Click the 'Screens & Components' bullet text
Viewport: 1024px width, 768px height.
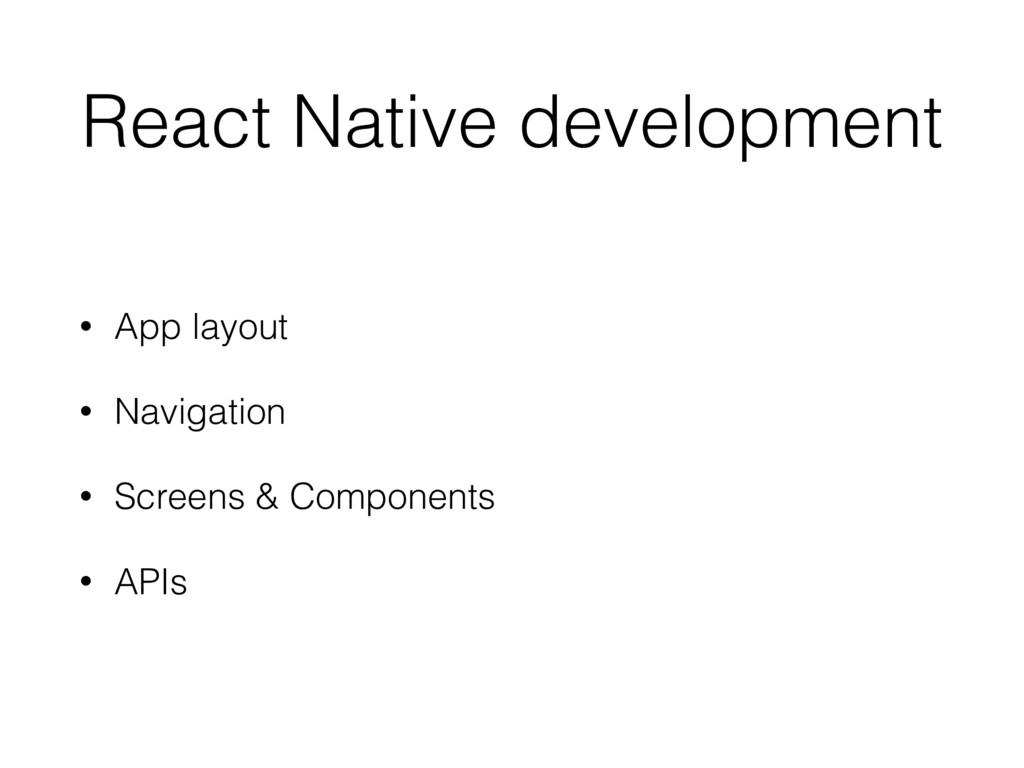tap(304, 496)
